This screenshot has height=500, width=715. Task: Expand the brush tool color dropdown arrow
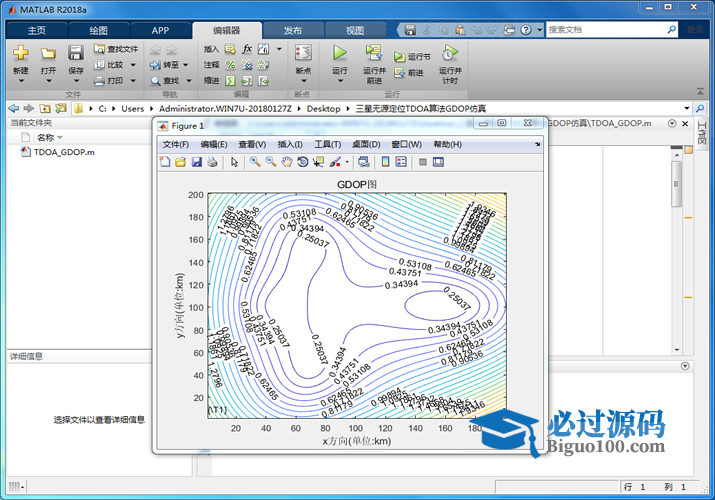pyautogui.click(x=346, y=161)
